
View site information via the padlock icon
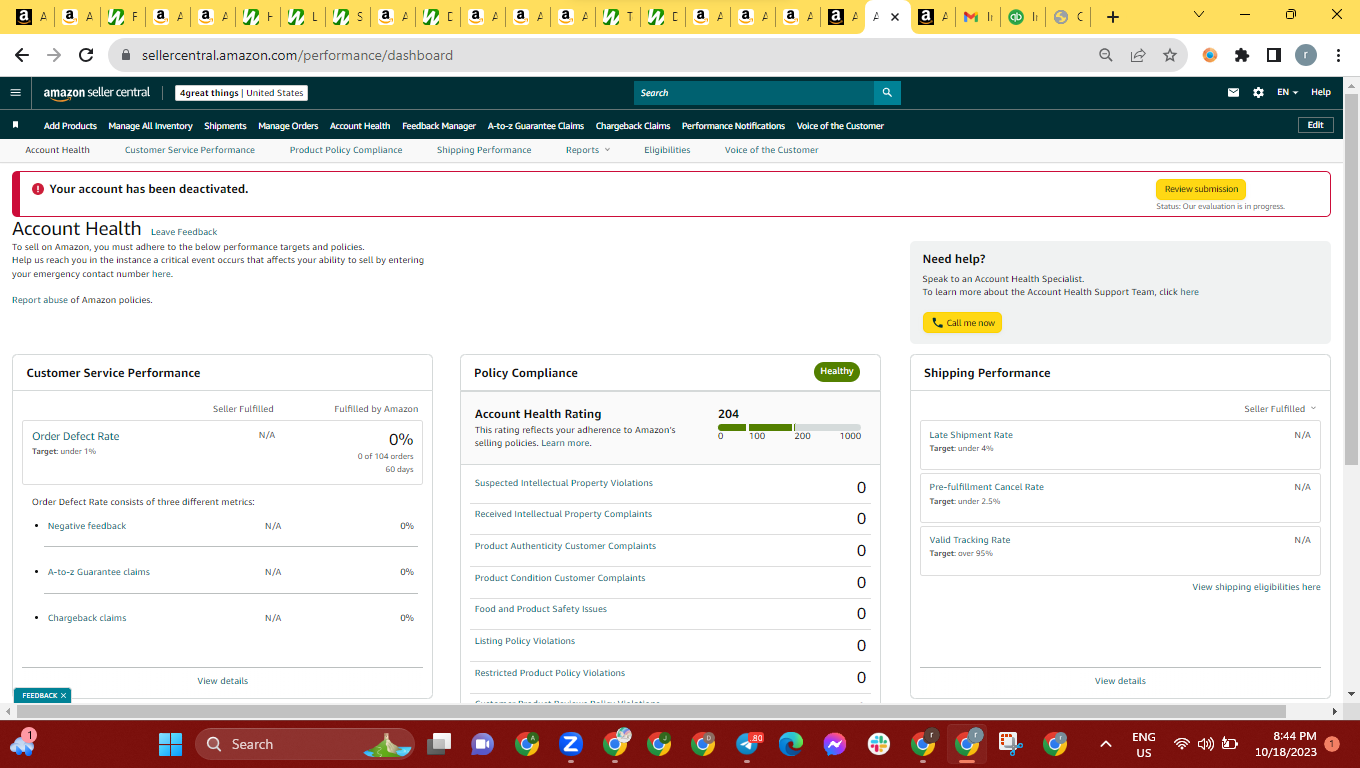coord(126,55)
